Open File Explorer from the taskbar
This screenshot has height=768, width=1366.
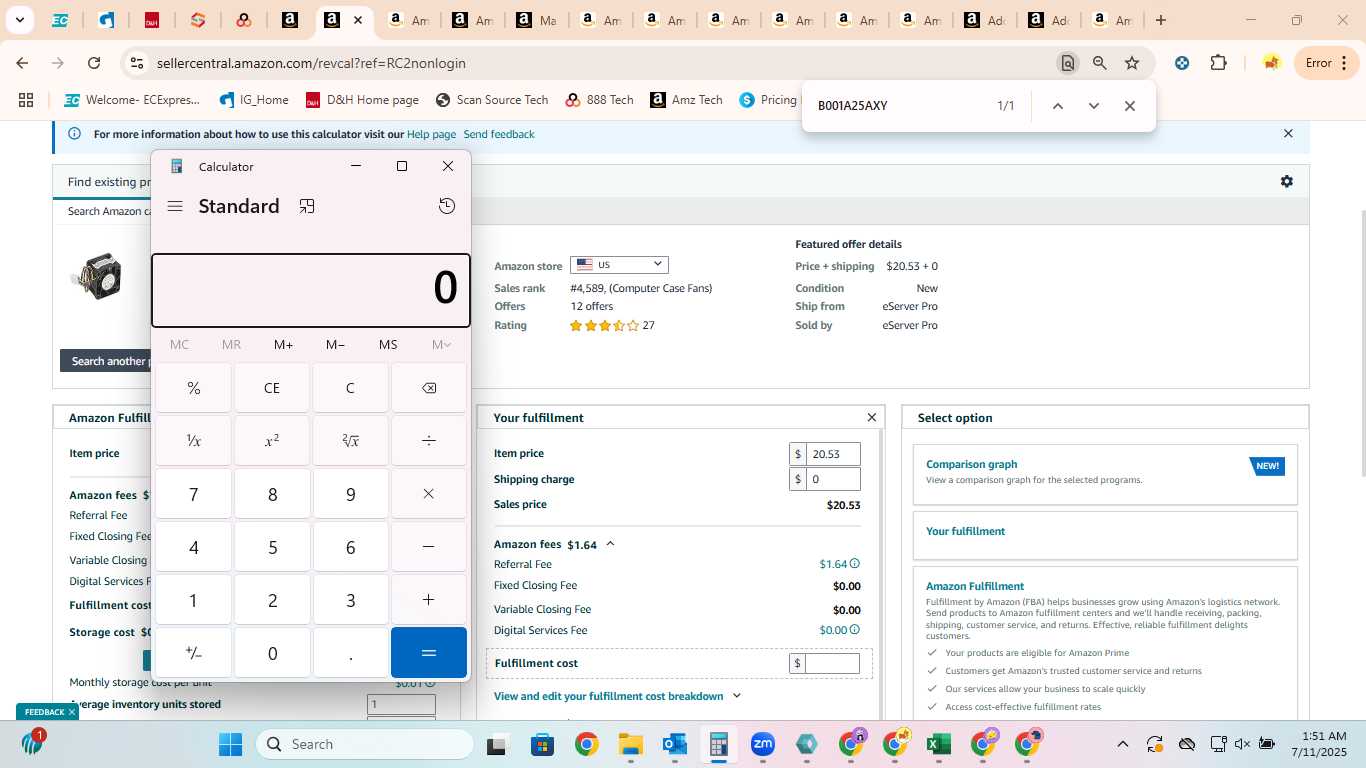tap(630, 744)
